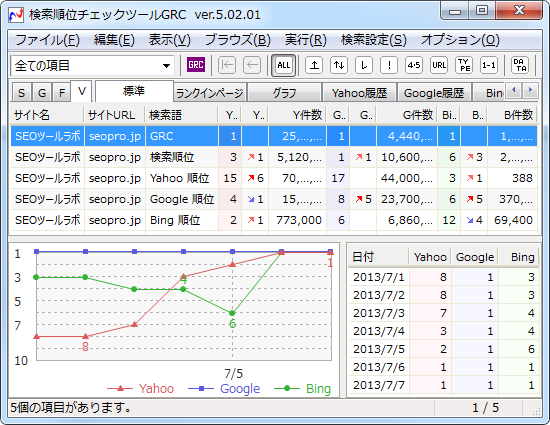This screenshot has height=425, width=550.
Task: Select the Google履歴 tab
Action: tap(434, 93)
